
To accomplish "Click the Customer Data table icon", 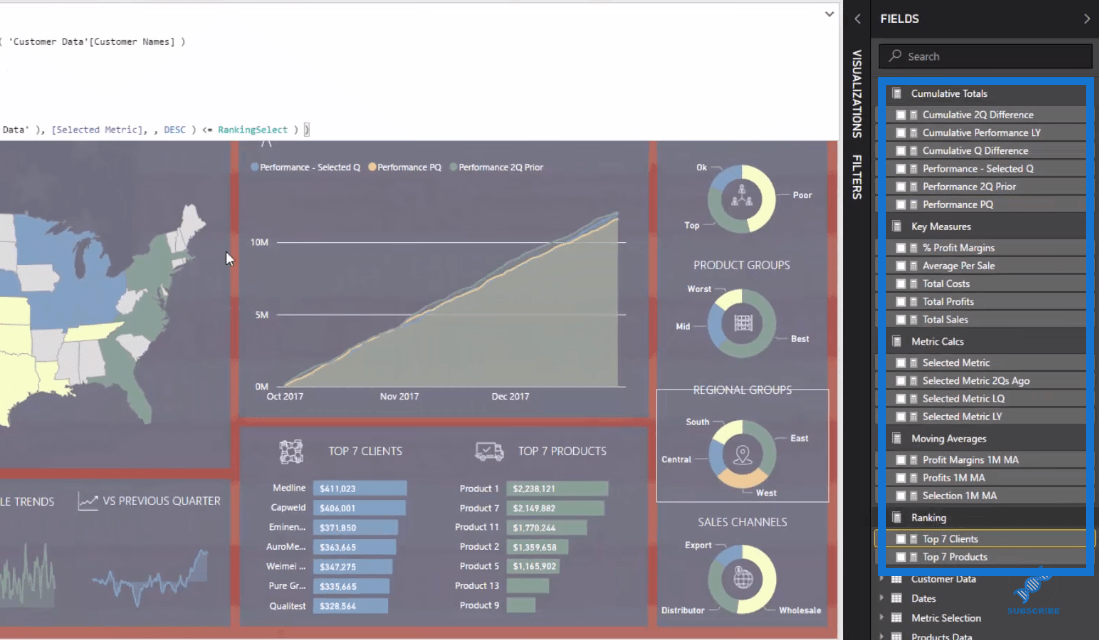I will point(896,579).
